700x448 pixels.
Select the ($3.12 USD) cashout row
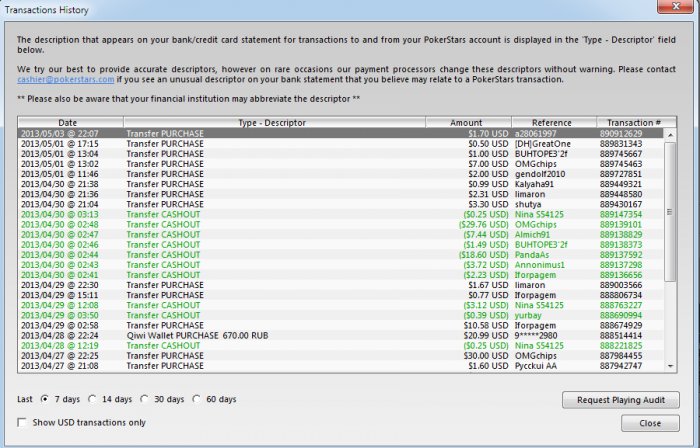(x=341, y=305)
